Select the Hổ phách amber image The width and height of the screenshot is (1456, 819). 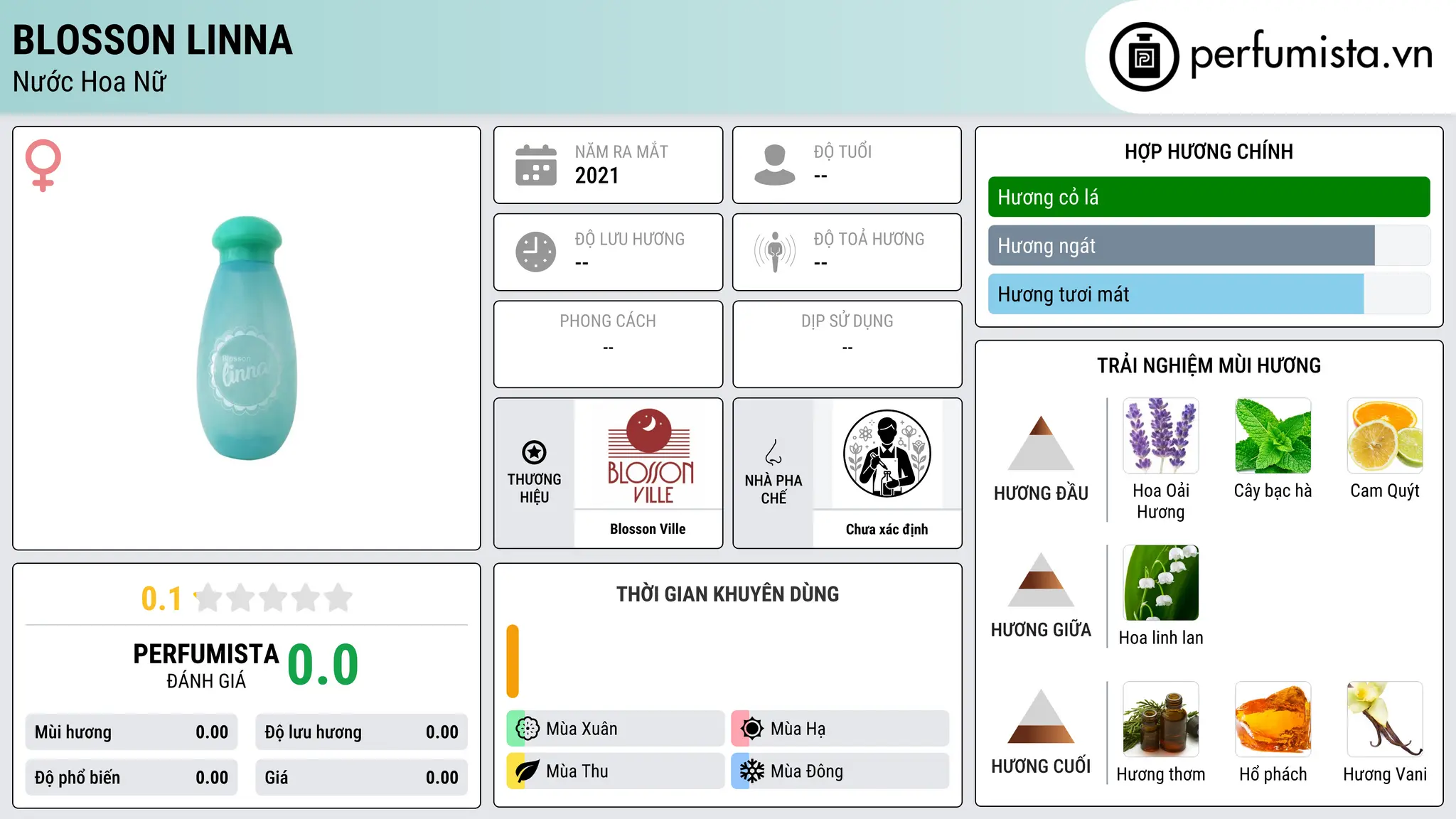click(x=1273, y=719)
